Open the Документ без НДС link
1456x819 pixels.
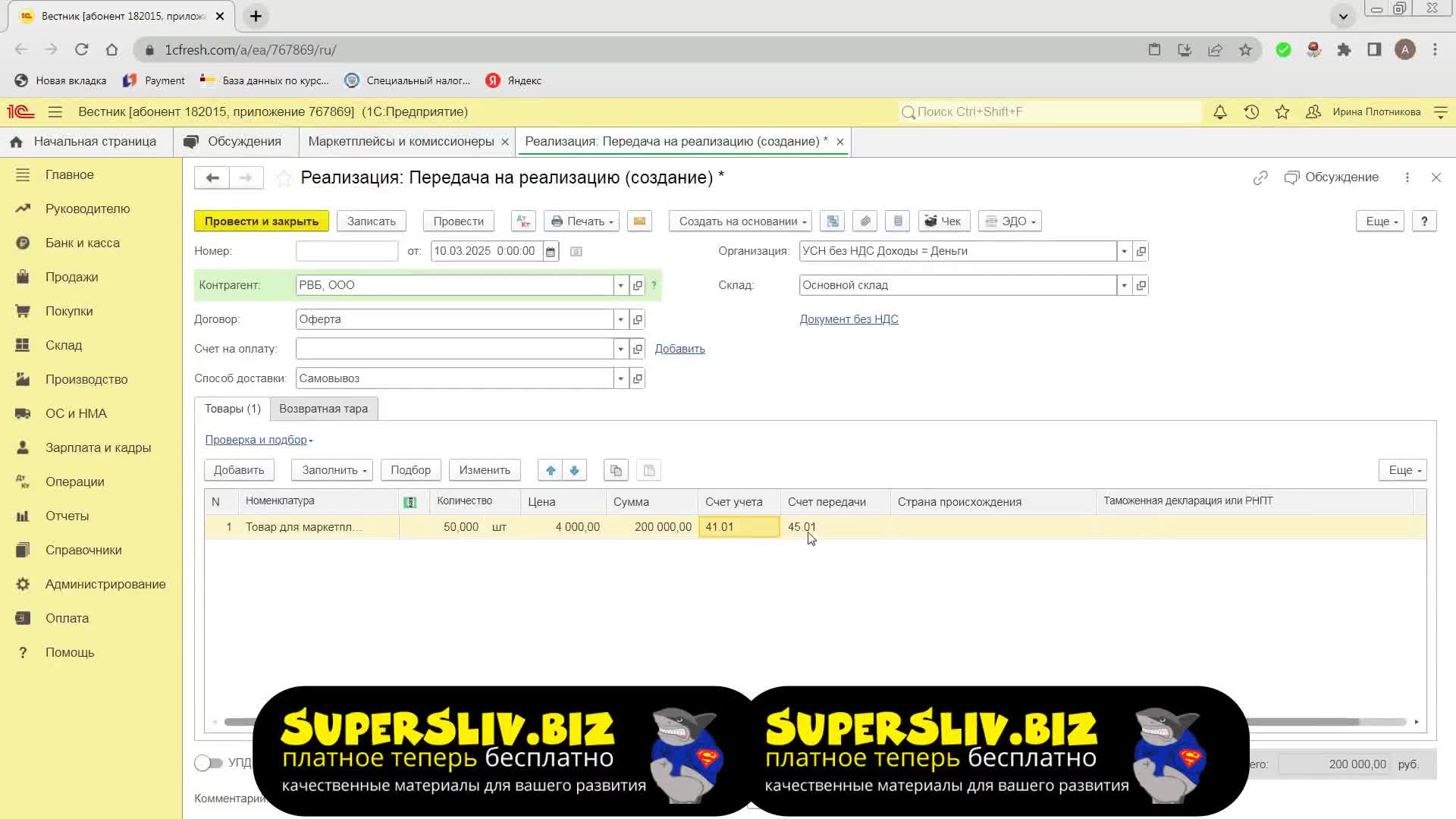tap(849, 319)
